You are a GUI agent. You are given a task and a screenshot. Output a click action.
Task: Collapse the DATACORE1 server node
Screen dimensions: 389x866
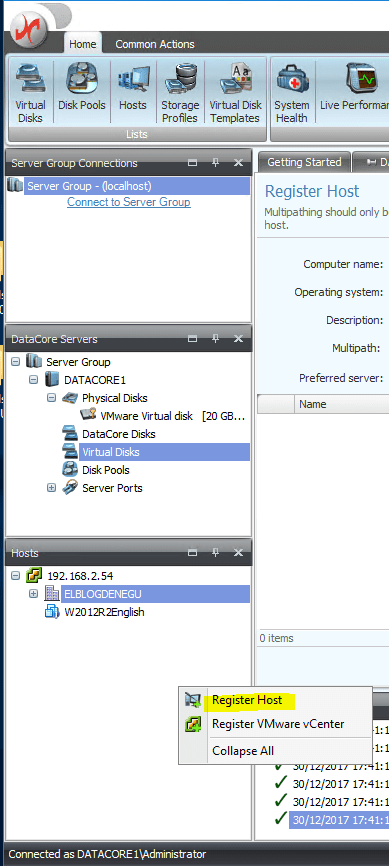[33, 380]
